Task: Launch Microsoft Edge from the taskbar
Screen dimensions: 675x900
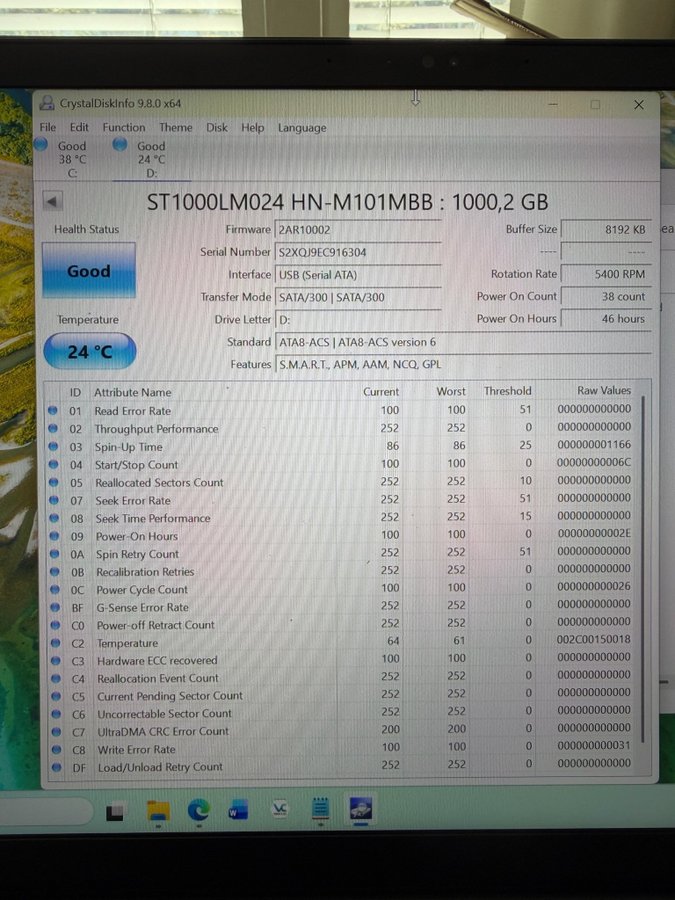Action: coord(200,810)
